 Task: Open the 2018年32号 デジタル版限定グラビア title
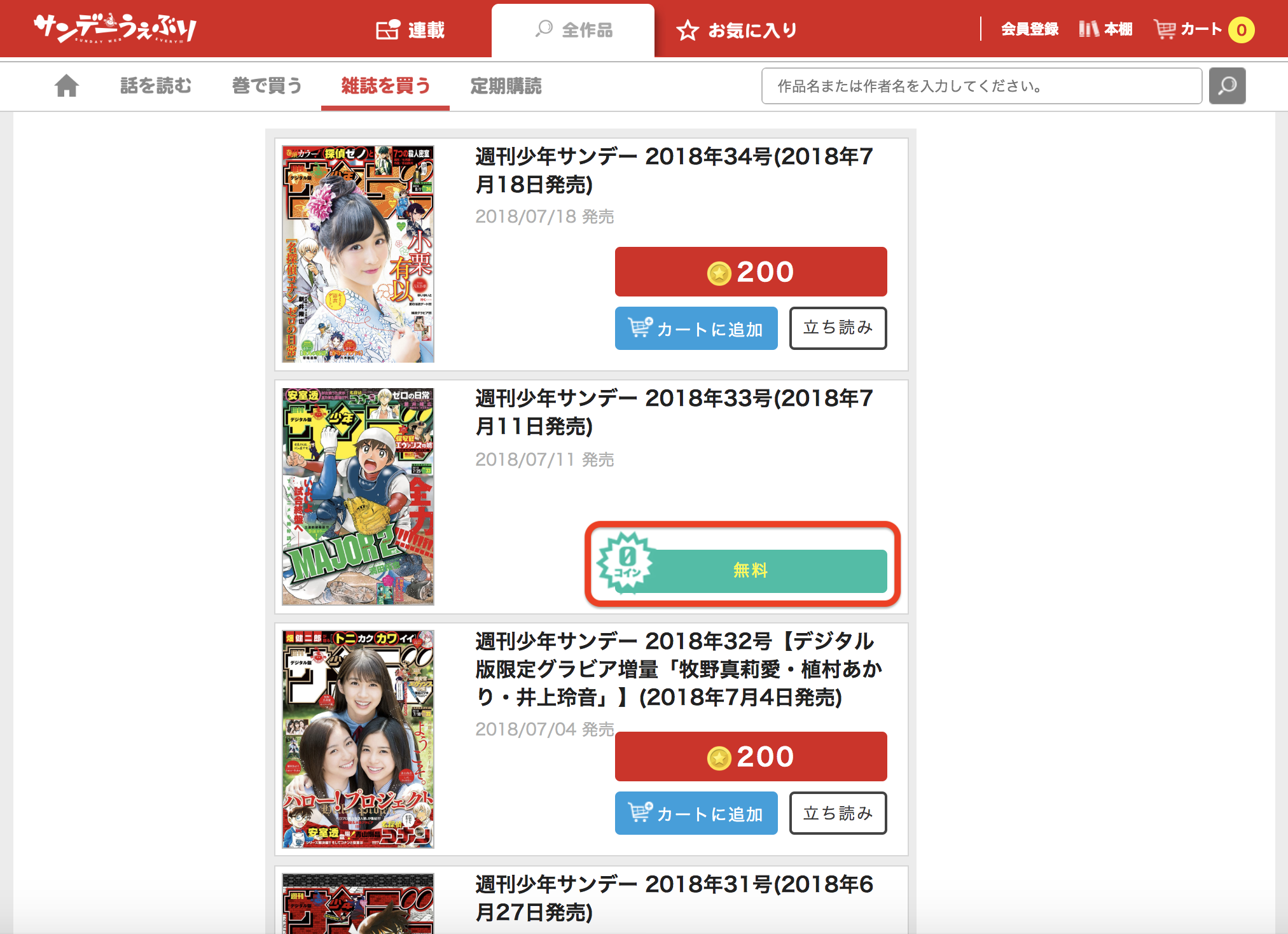tap(679, 669)
